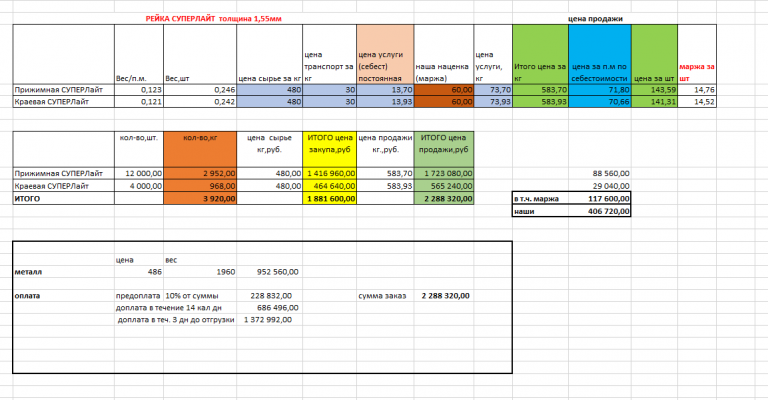Image resolution: width=768 pixels, height=400 pixels.
Task: Click the green cell 1 723 080,00
Action: pyautogui.click(x=444, y=173)
